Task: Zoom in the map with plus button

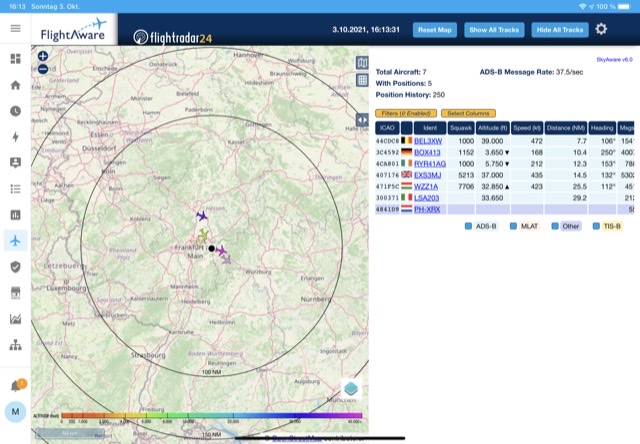Action: click(x=43, y=56)
